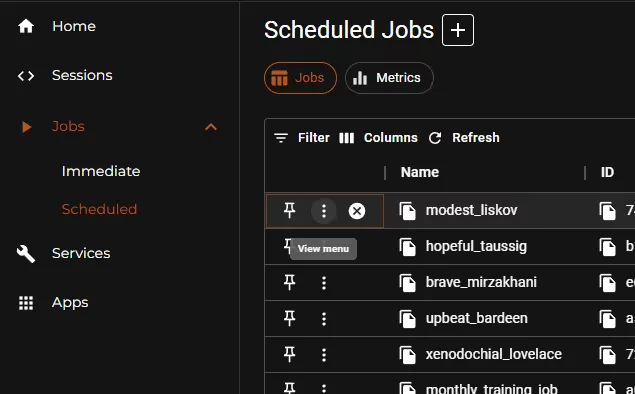Copy the ID of hopeful_taussig
Screen dimensions: 635x394
coord(607,247)
